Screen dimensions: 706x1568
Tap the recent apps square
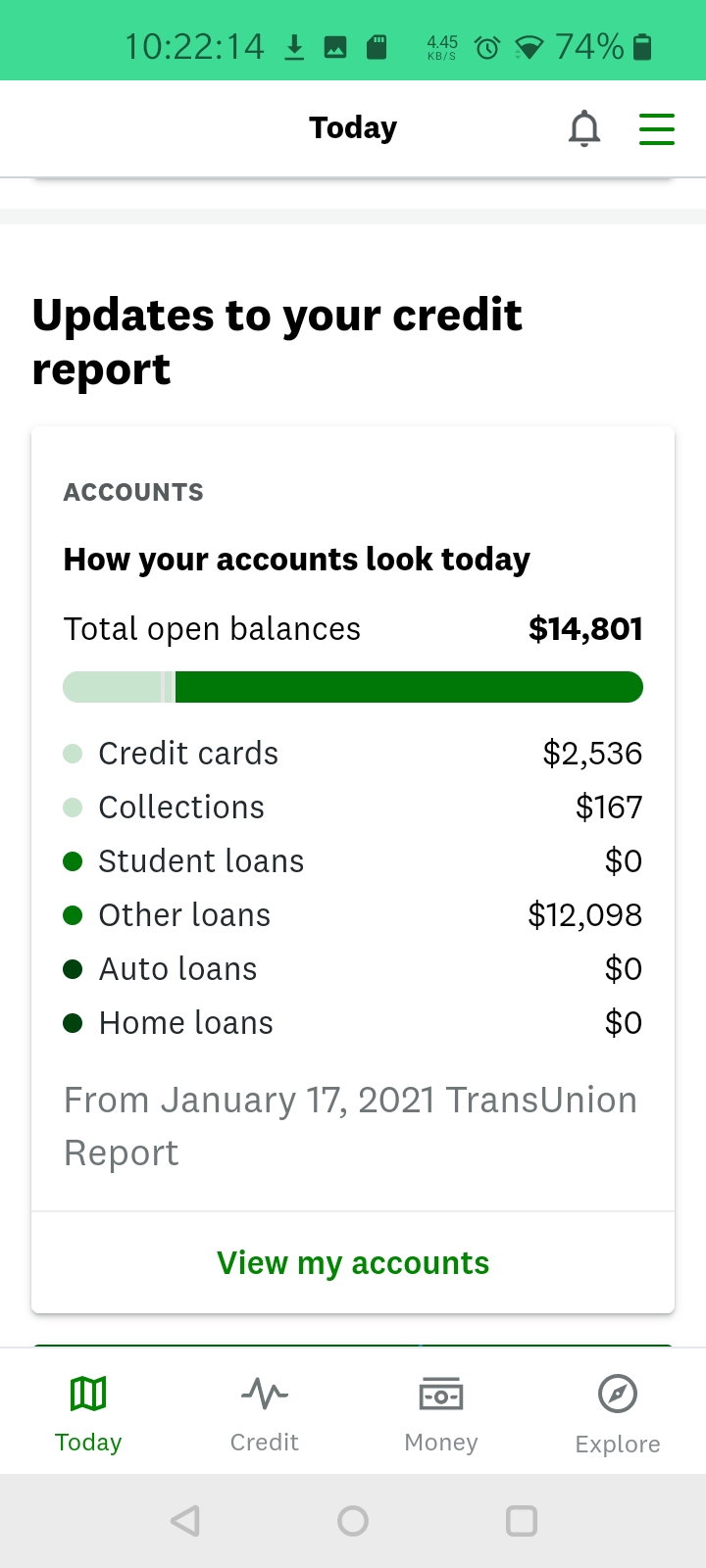click(522, 1521)
